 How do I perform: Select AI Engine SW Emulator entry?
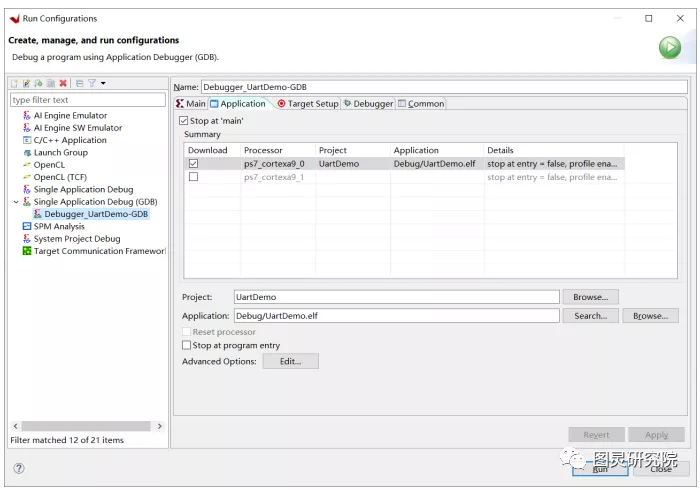78,128
